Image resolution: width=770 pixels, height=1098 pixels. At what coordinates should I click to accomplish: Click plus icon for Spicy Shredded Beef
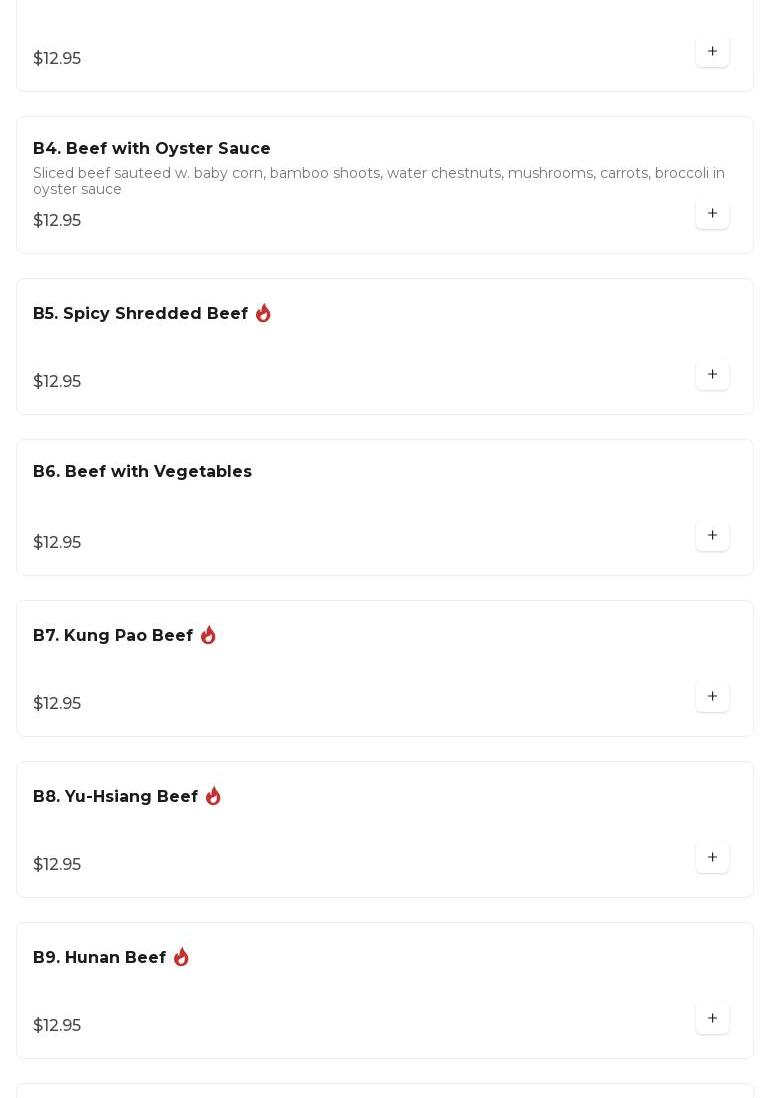coord(712,375)
